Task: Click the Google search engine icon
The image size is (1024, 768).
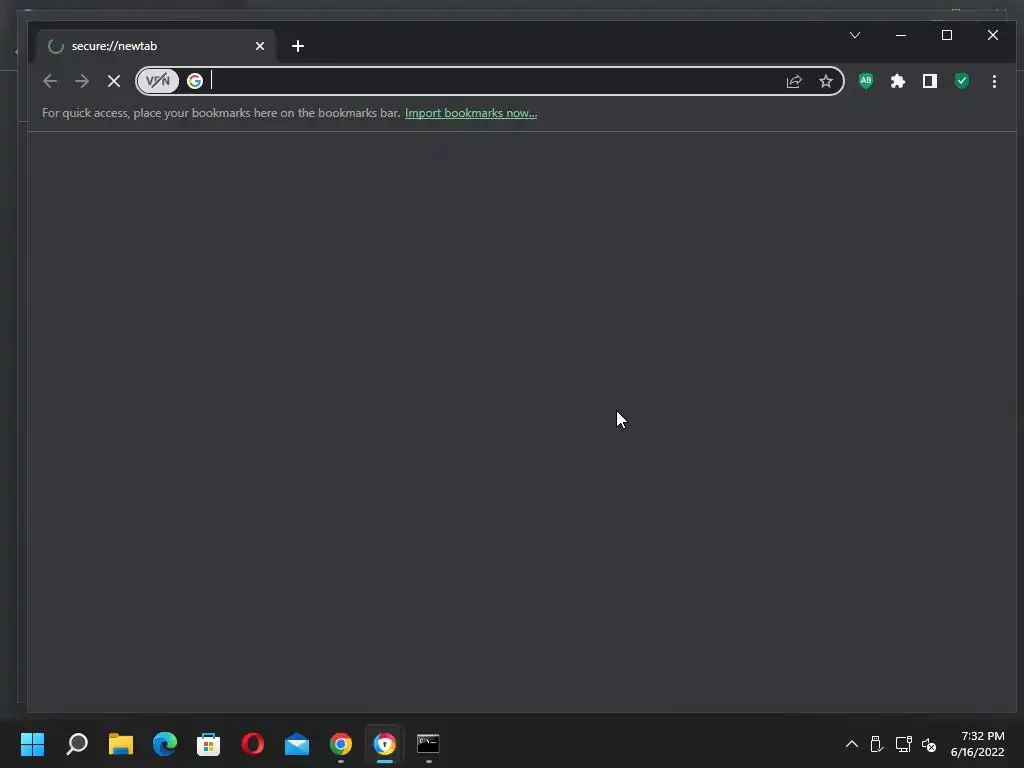Action: pyautogui.click(x=195, y=81)
